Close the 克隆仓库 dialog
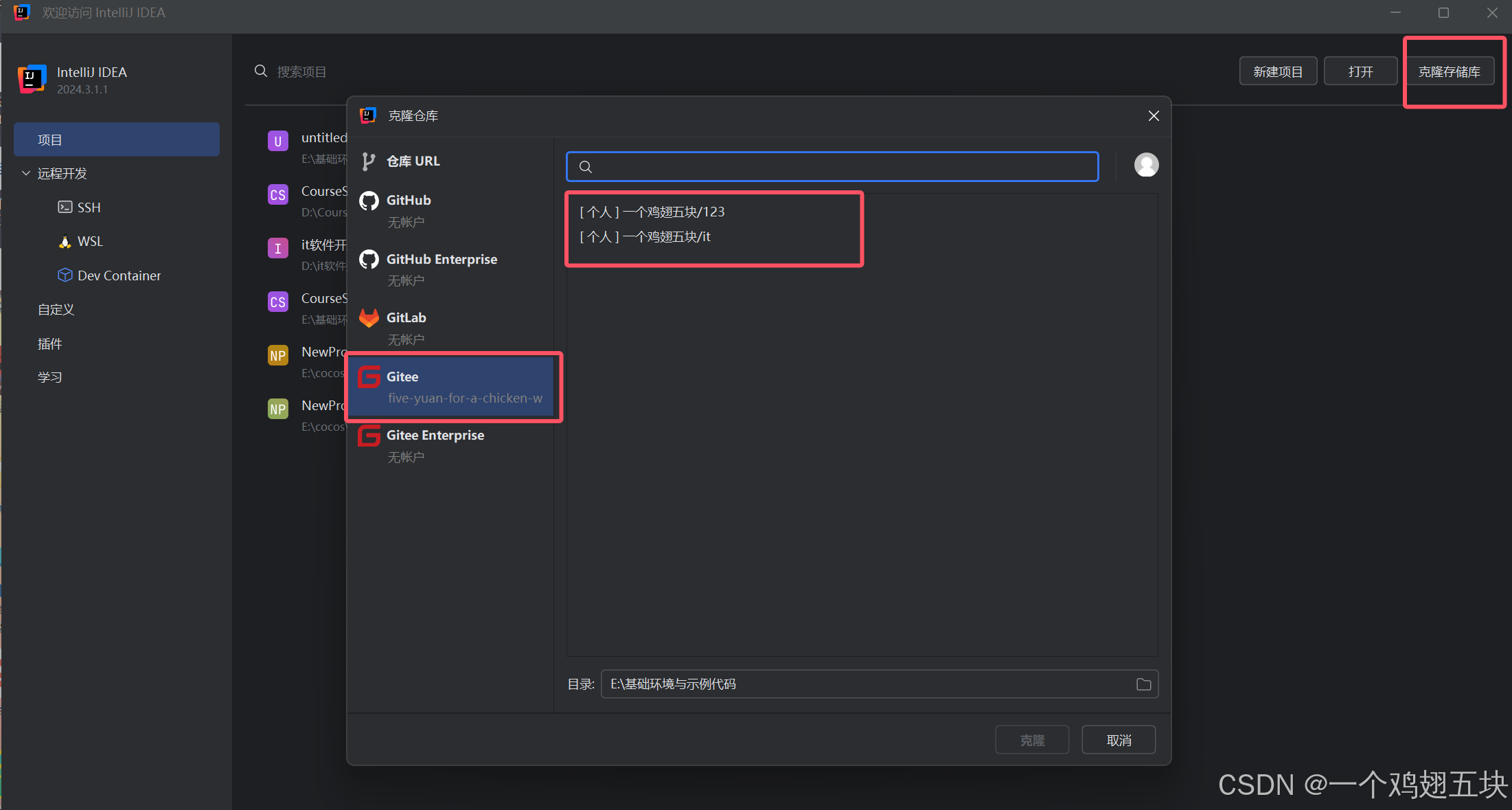1512x810 pixels. 1154,116
